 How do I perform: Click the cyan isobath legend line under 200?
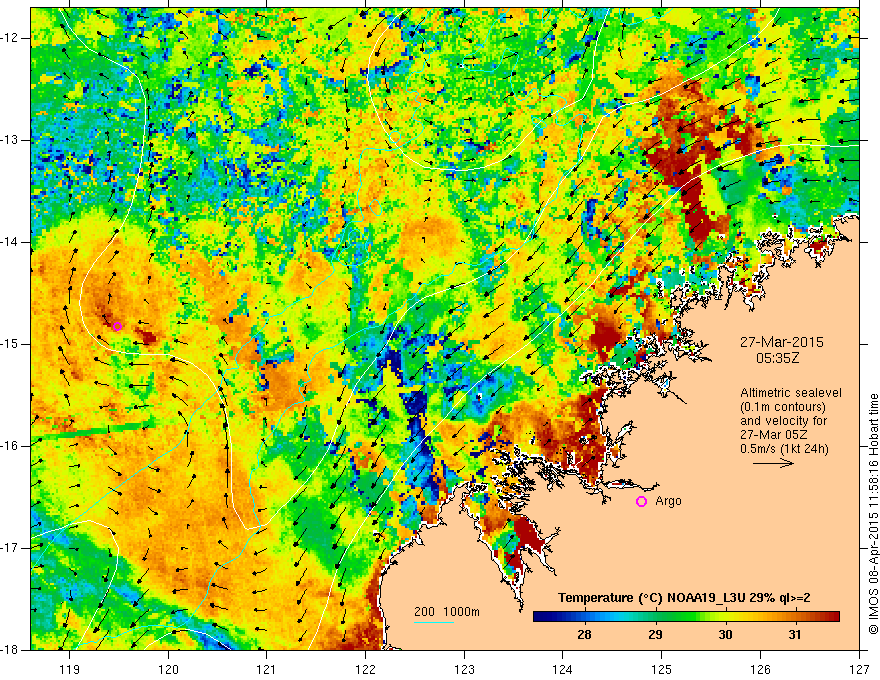point(434,623)
